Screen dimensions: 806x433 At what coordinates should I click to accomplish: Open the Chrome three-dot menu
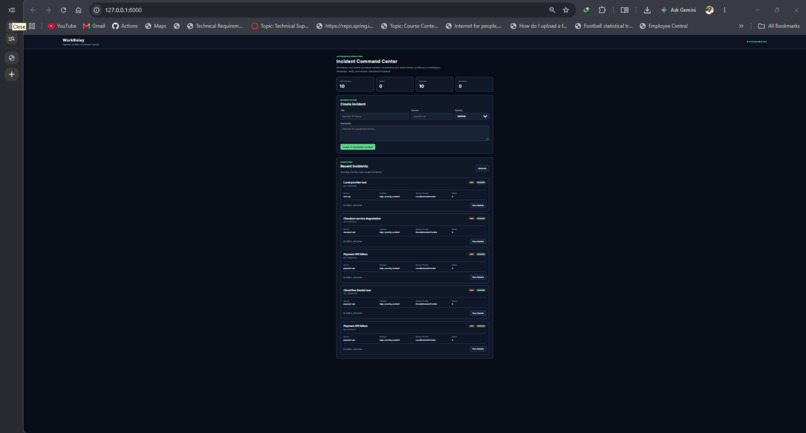[x=724, y=10]
